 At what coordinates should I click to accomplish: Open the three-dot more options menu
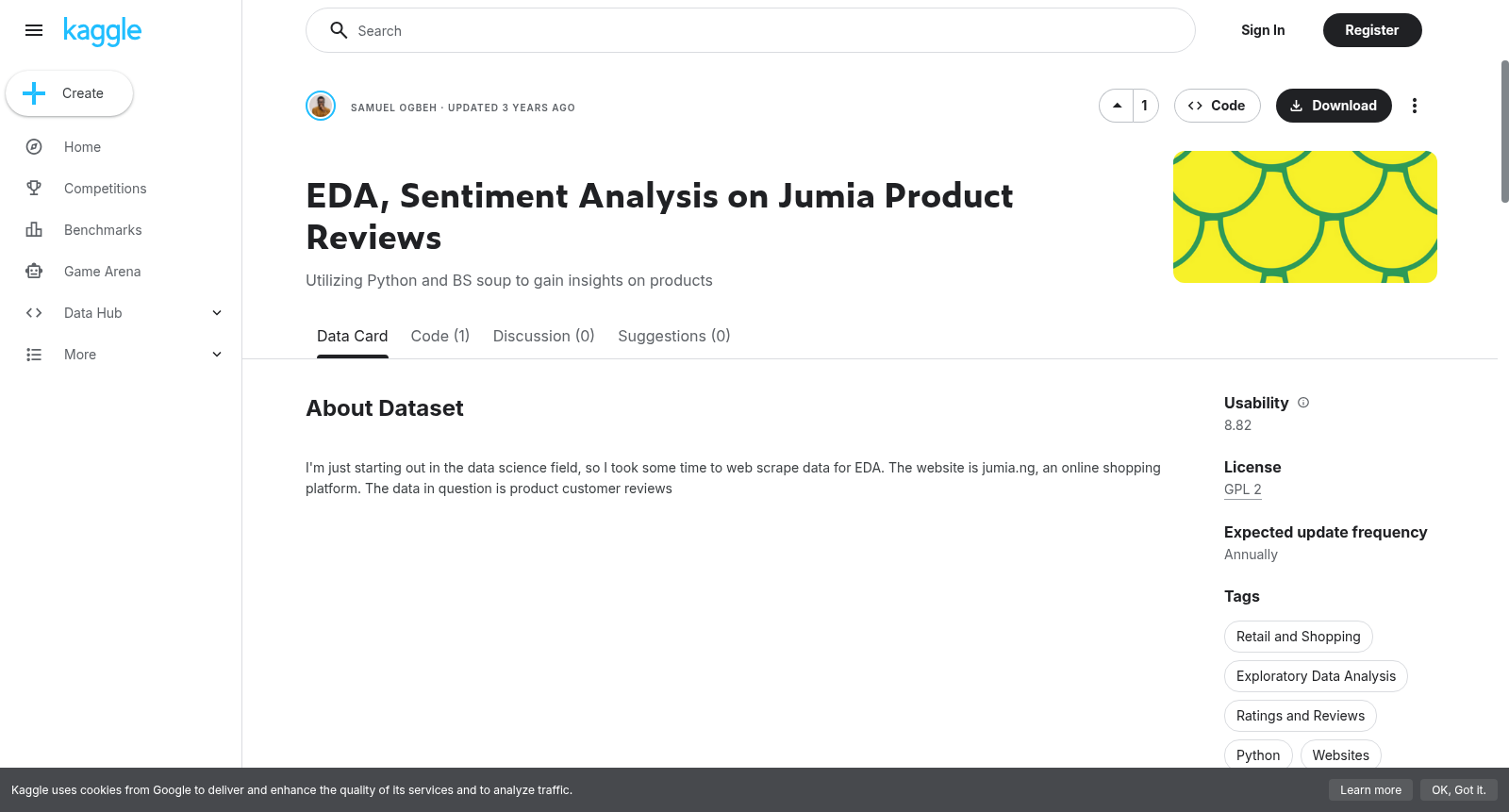pyautogui.click(x=1414, y=106)
